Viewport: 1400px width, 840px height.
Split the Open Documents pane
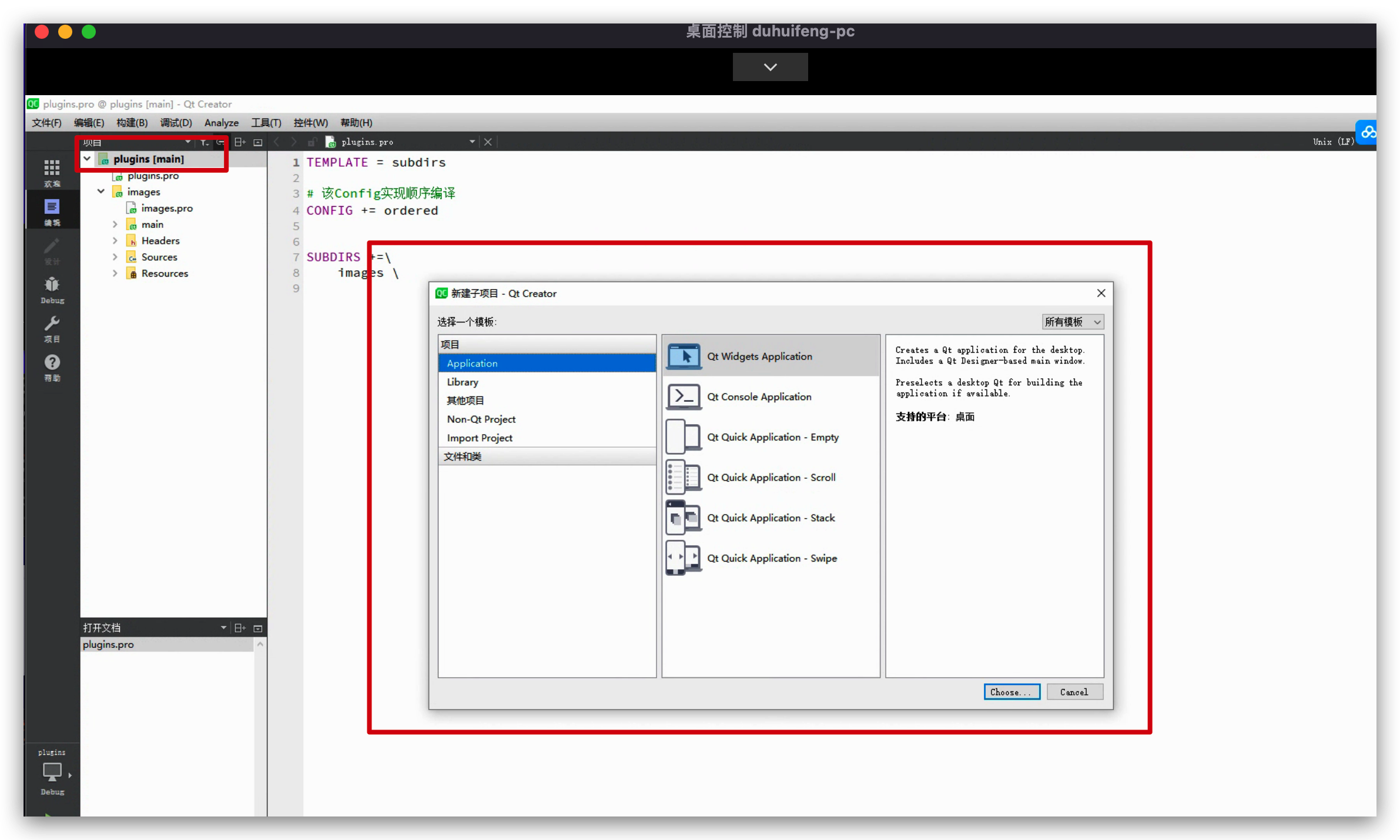pos(240,628)
